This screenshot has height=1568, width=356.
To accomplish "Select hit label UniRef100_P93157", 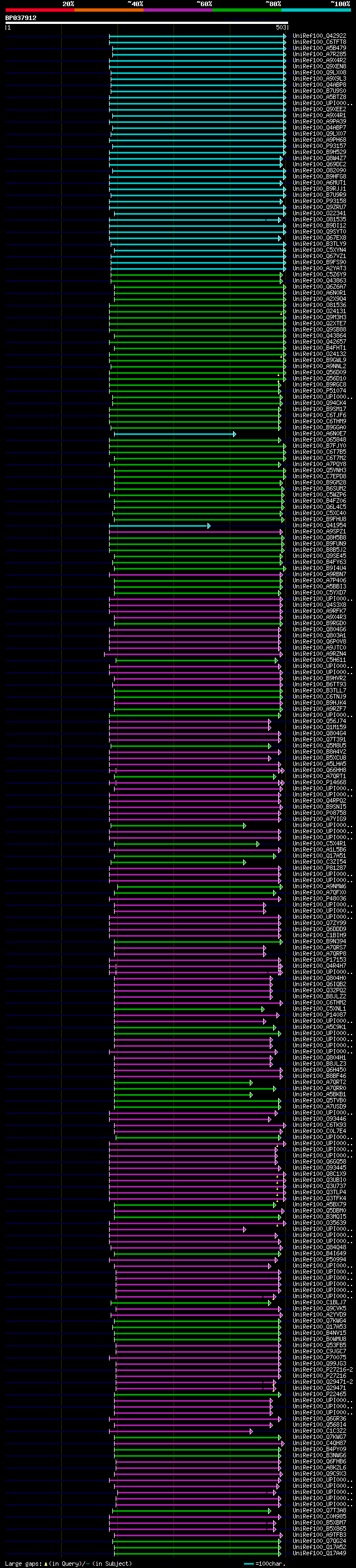I will pyautogui.click(x=319, y=146).
